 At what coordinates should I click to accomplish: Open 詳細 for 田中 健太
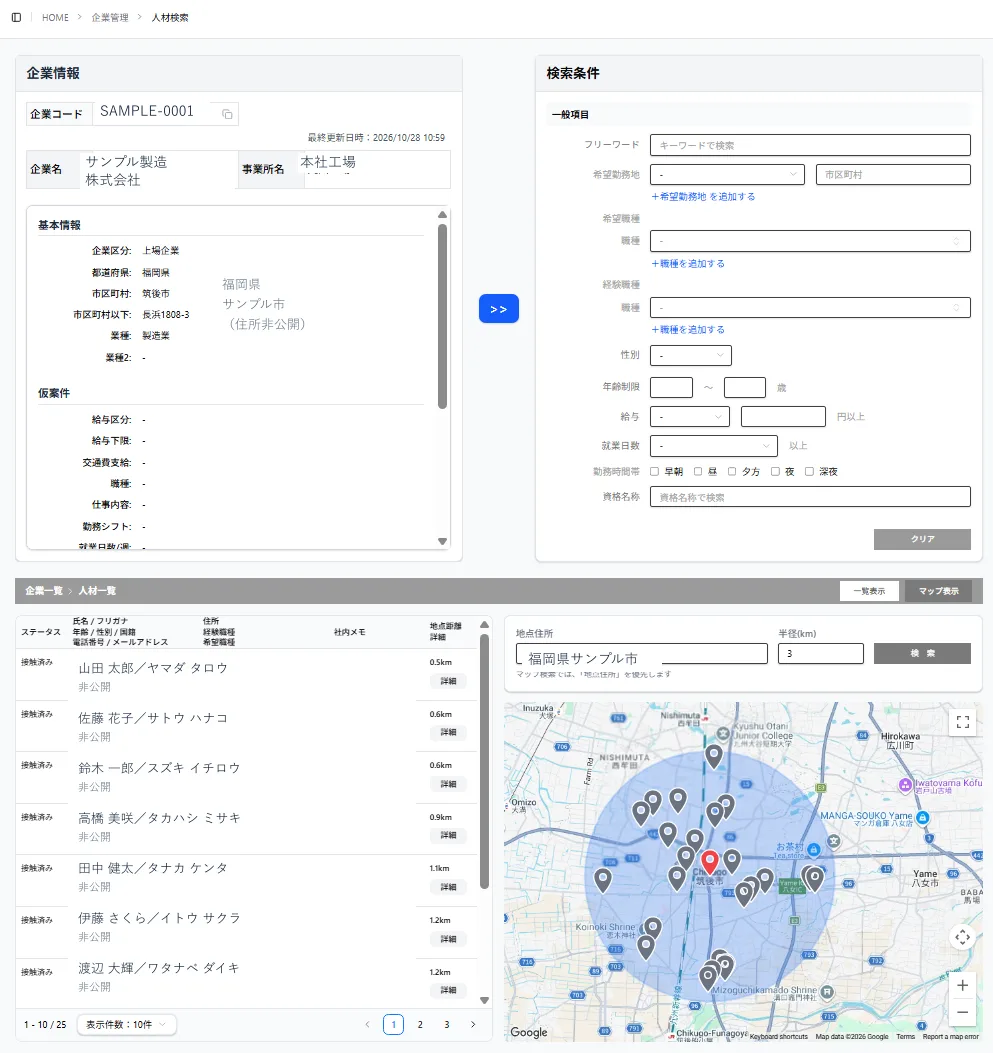click(448, 887)
